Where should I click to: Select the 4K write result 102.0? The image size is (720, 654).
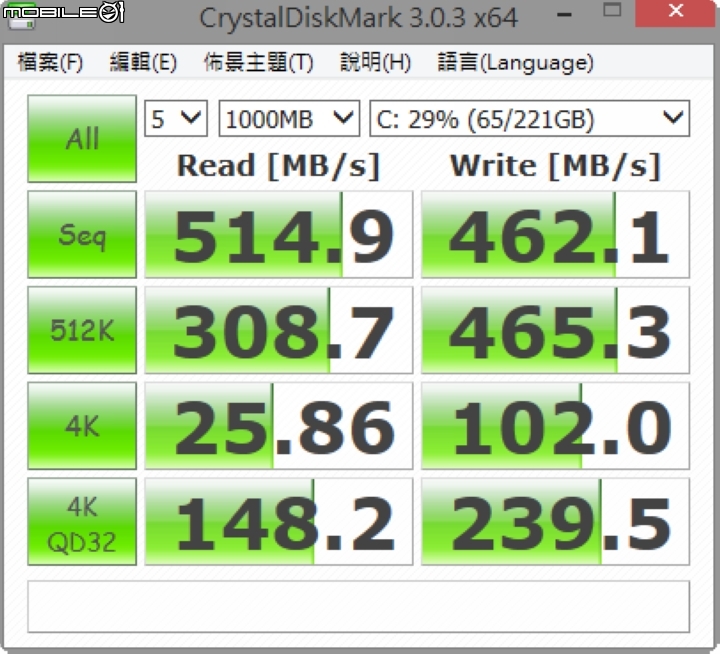[555, 426]
